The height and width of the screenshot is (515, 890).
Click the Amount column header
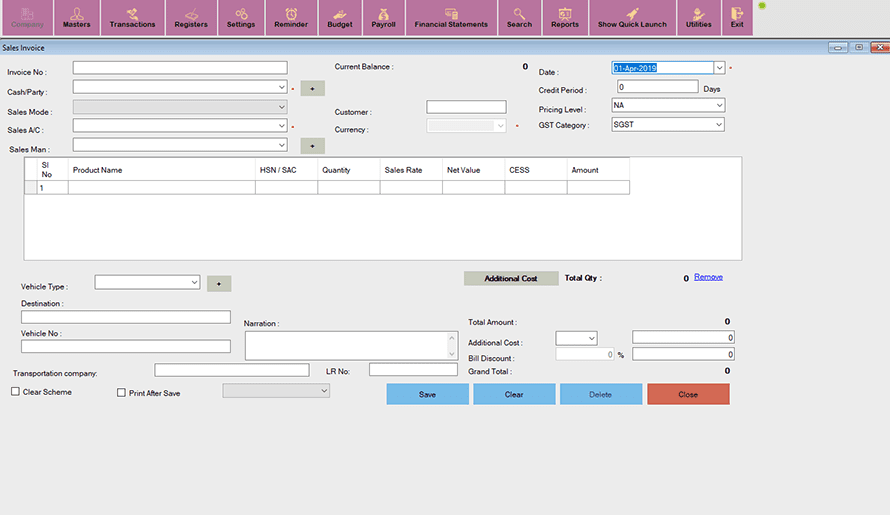point(598,170)
